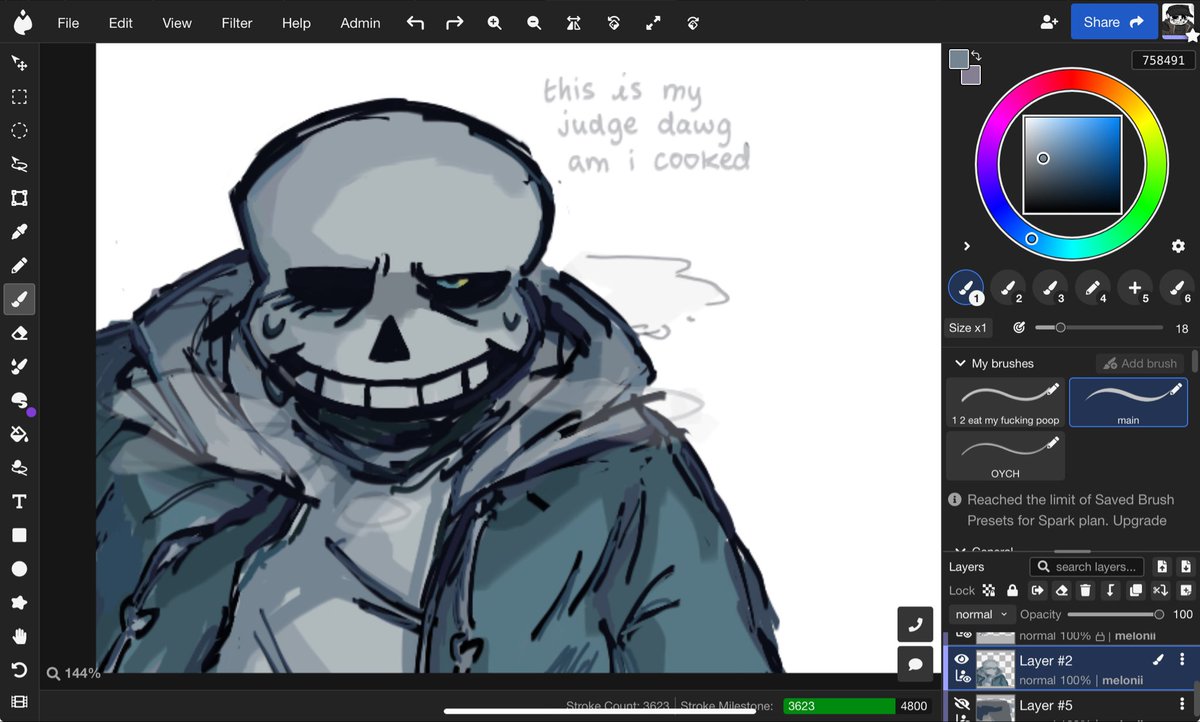Open the Magma logo home icon
Viewport: 1200px width, 722px height.
(22, 22)
